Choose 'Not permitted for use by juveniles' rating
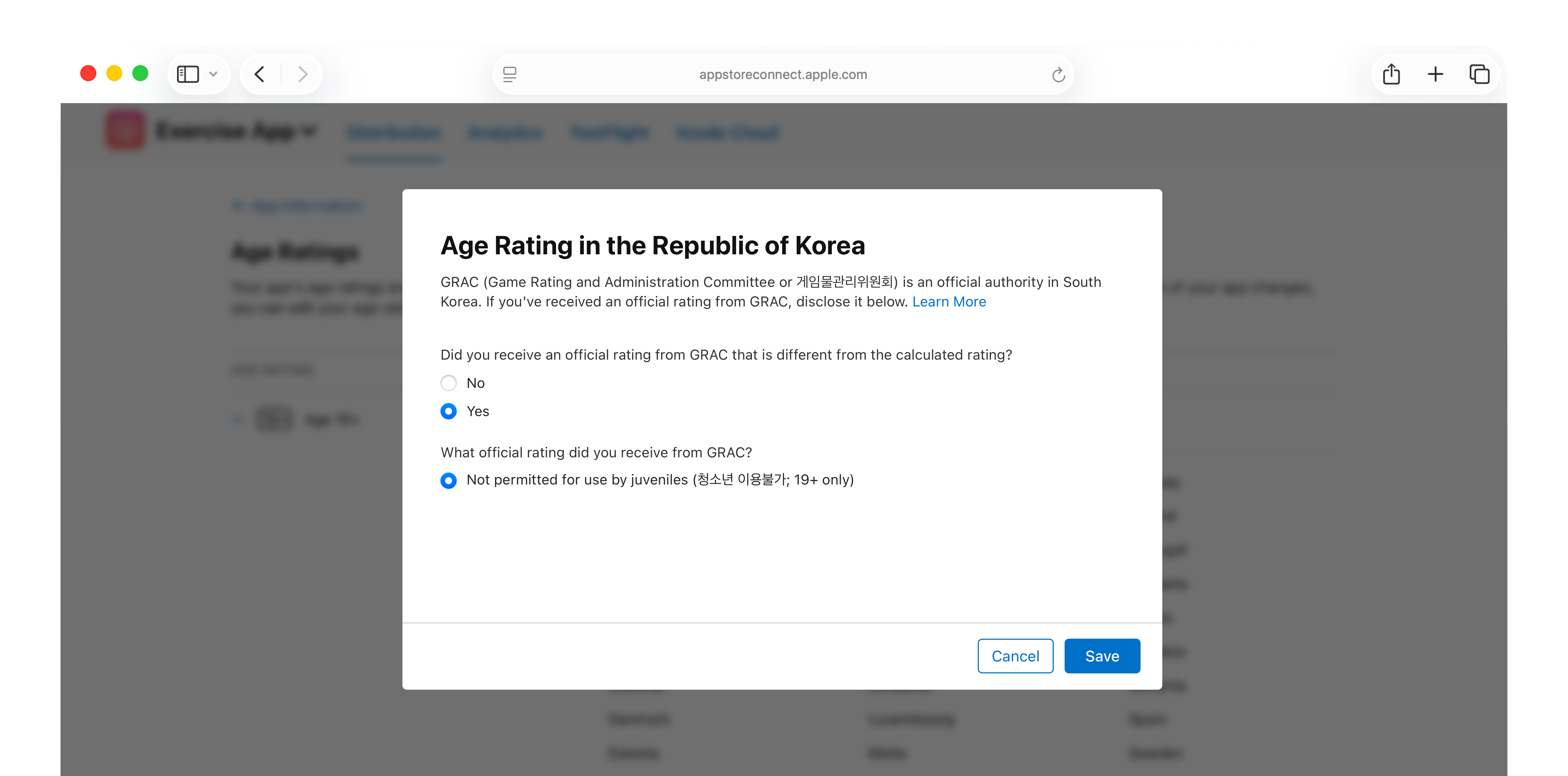The width and height of the screenshot is (1568, 776). pos(449,480)
